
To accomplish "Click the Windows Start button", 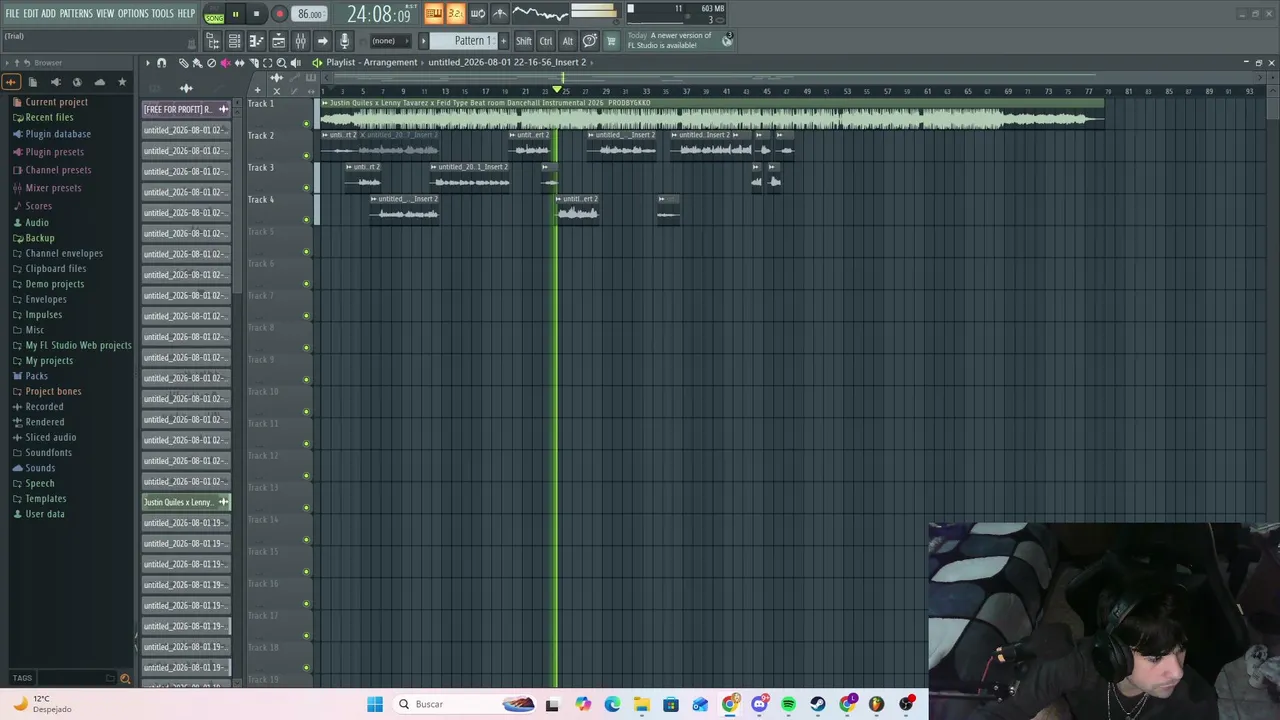I will click(375, 704).
